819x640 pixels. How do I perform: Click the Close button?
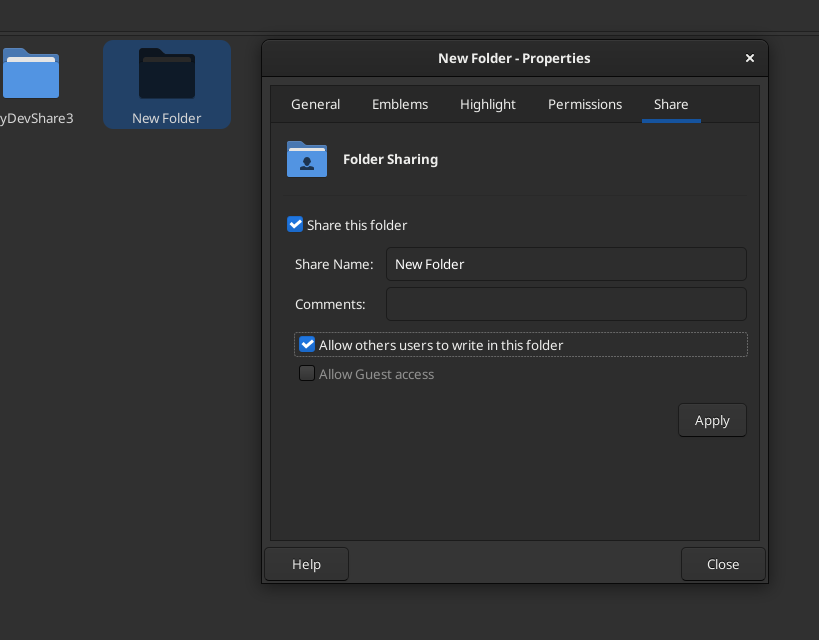pyautogui.click(x=723, y=564)
